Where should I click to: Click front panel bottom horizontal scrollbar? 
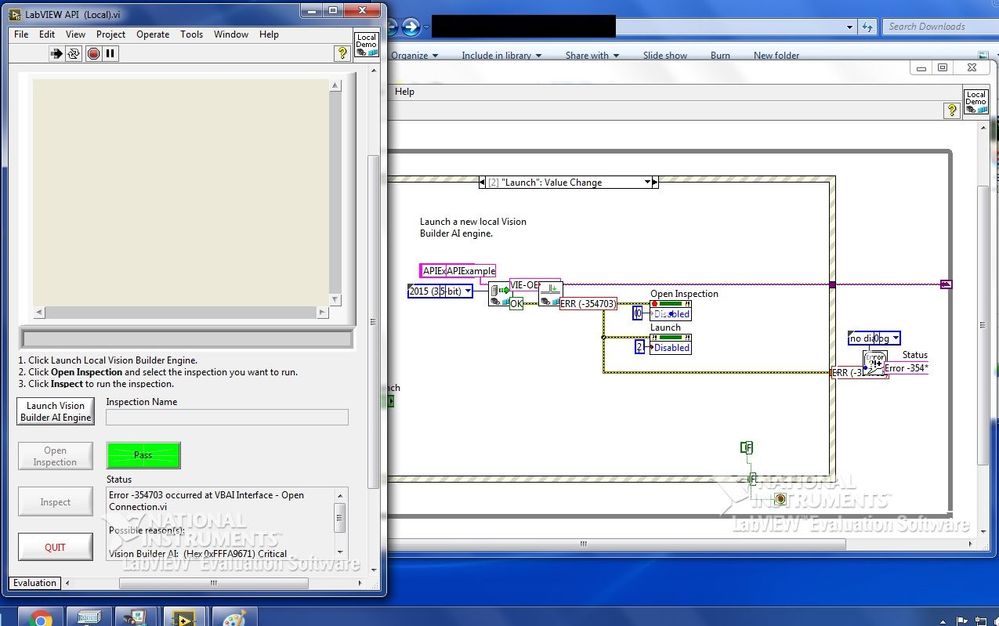click(213, 583)
